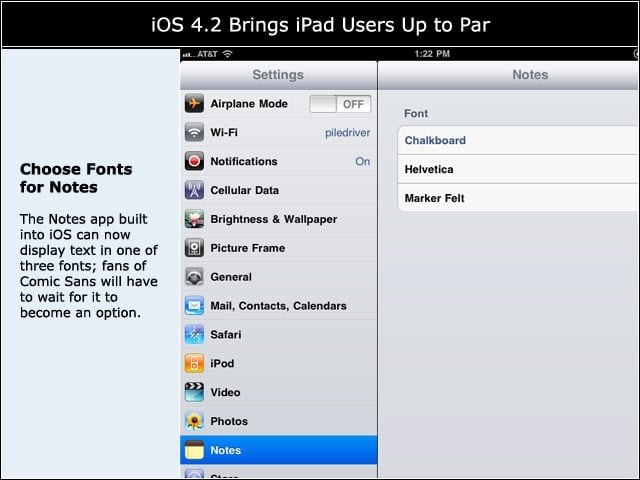Tap the Font section header
640x480 pixels.
[416, 113]
